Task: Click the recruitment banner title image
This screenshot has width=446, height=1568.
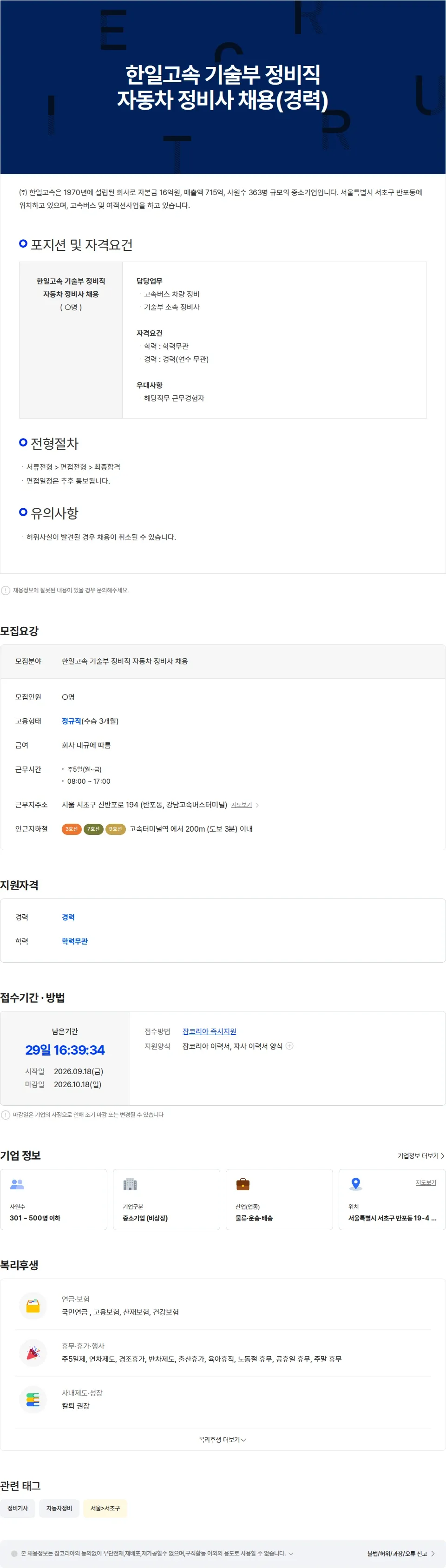Action: click(x=223, y=87)
